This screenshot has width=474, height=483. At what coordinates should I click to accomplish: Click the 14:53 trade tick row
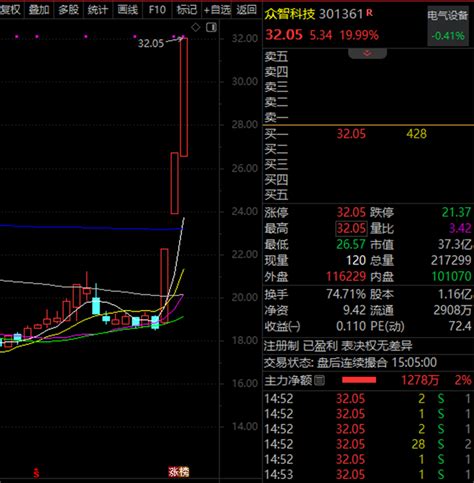368,474
